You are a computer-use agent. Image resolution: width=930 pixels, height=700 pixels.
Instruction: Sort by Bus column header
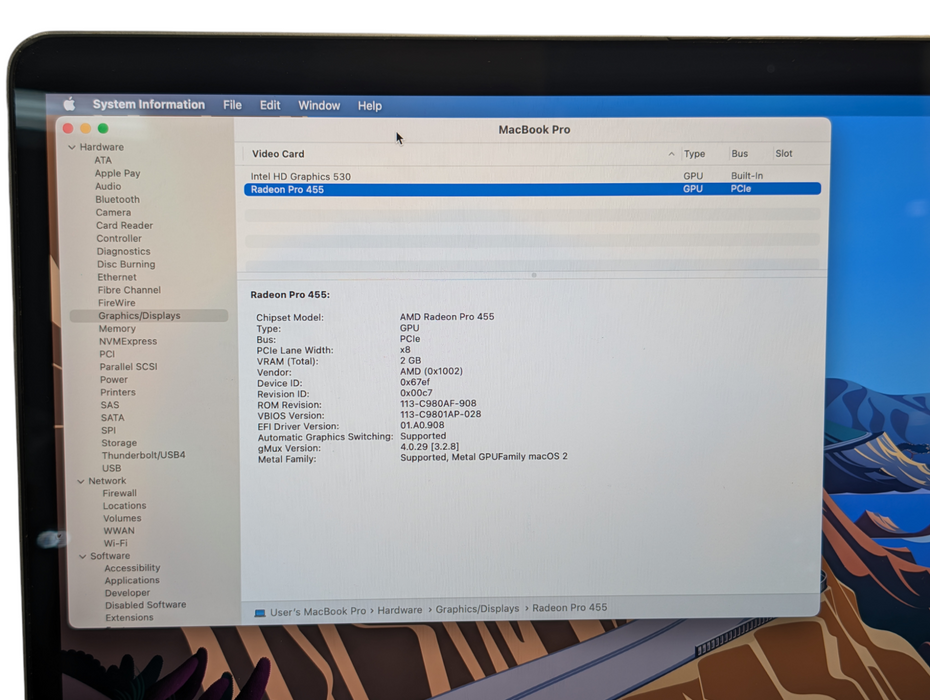coord(739,154)
